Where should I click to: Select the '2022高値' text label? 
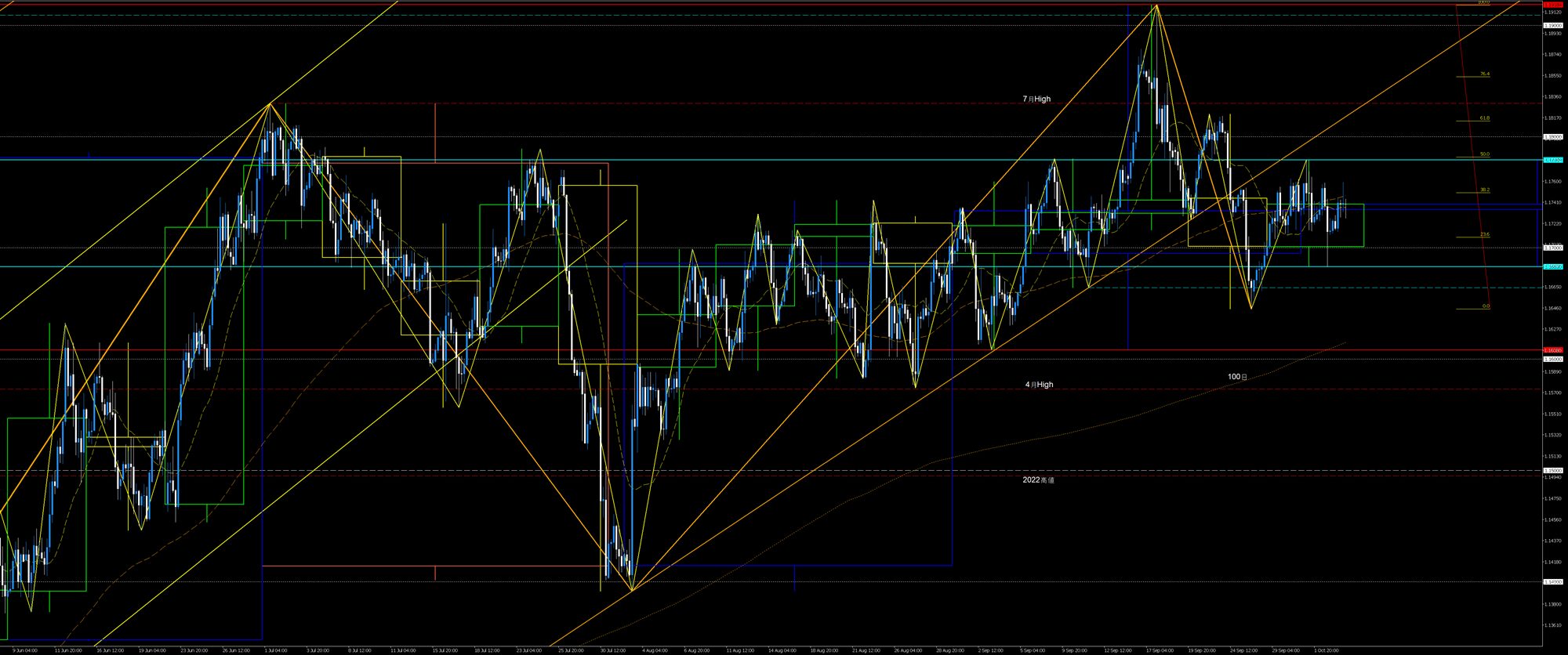(x=1038, y=479)
